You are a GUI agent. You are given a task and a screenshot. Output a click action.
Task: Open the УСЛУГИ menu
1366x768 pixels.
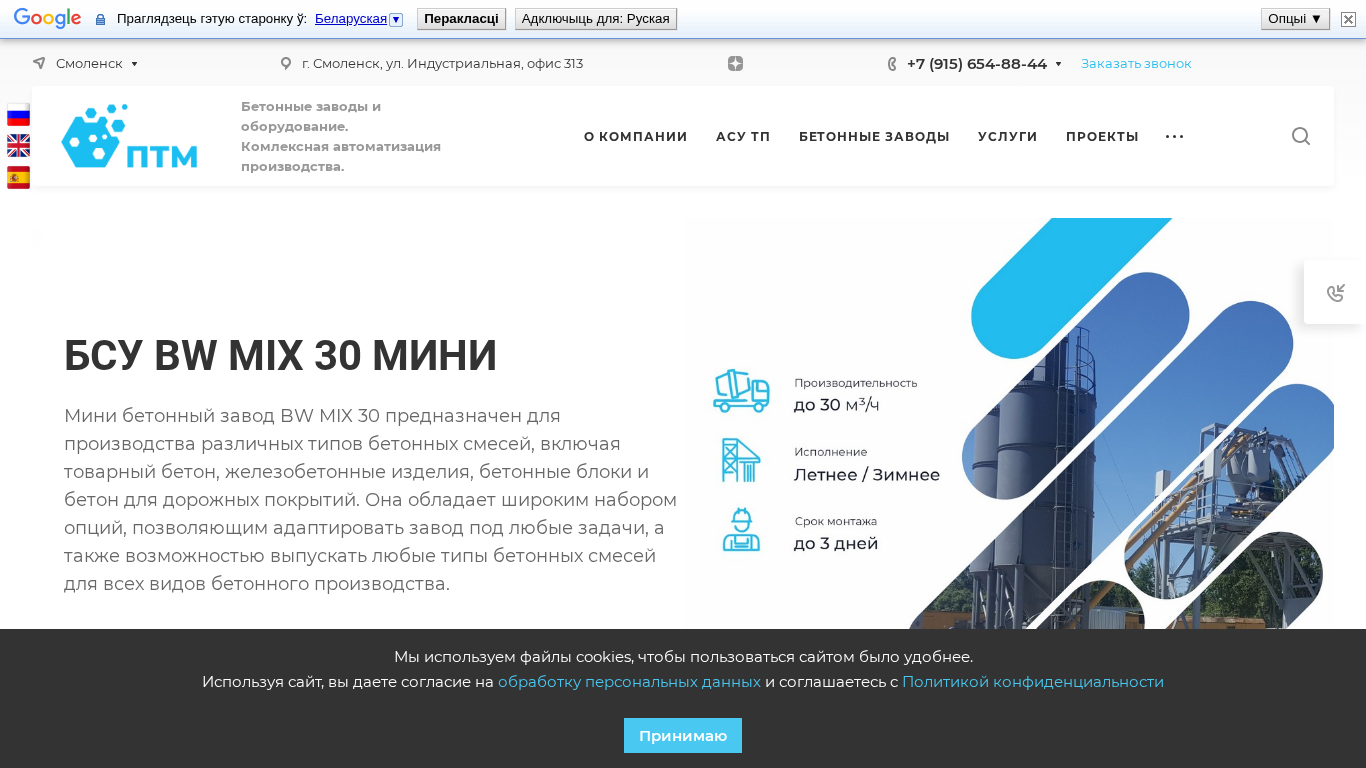pyautogui.click(x=1008, y=136)
